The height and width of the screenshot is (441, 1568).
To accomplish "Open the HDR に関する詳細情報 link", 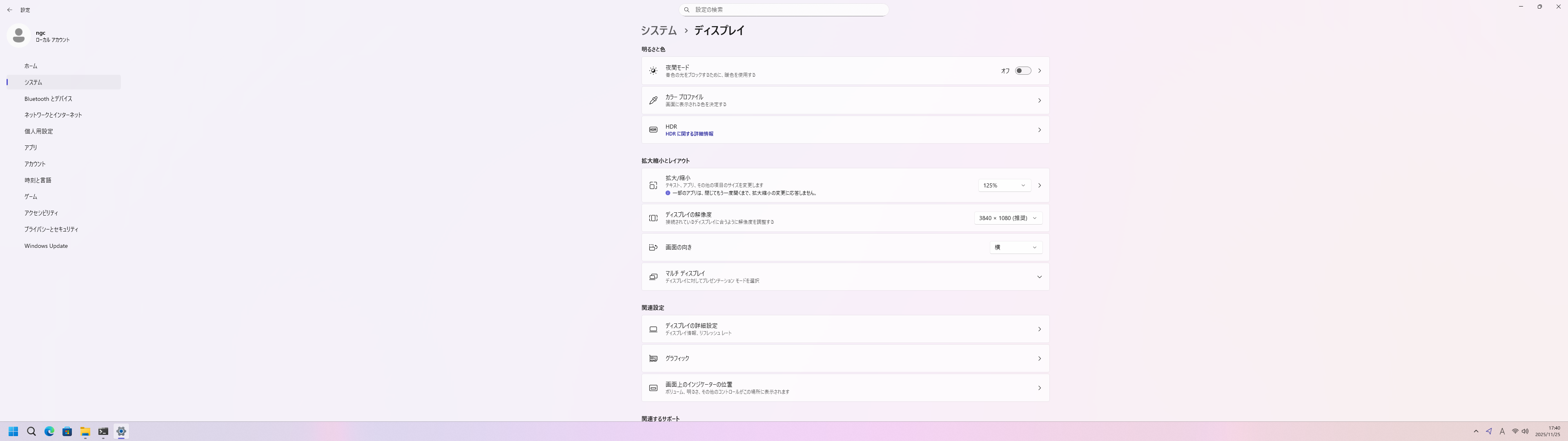I will [689, 134].
